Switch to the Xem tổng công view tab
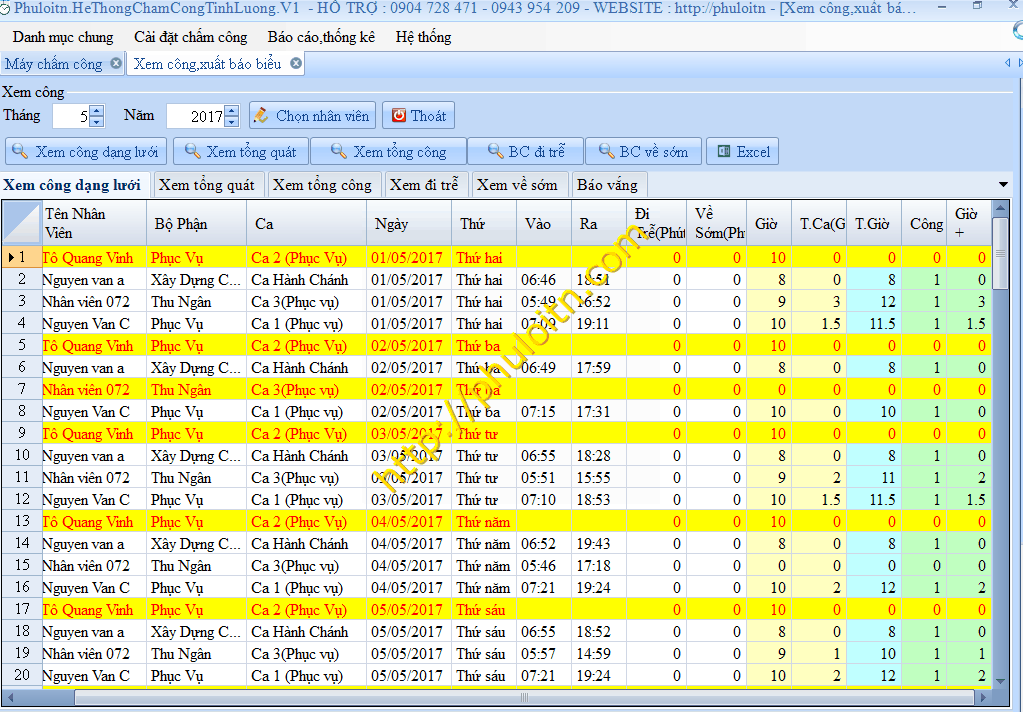Viewport: 1023px width, 712px height. [322, 185]
